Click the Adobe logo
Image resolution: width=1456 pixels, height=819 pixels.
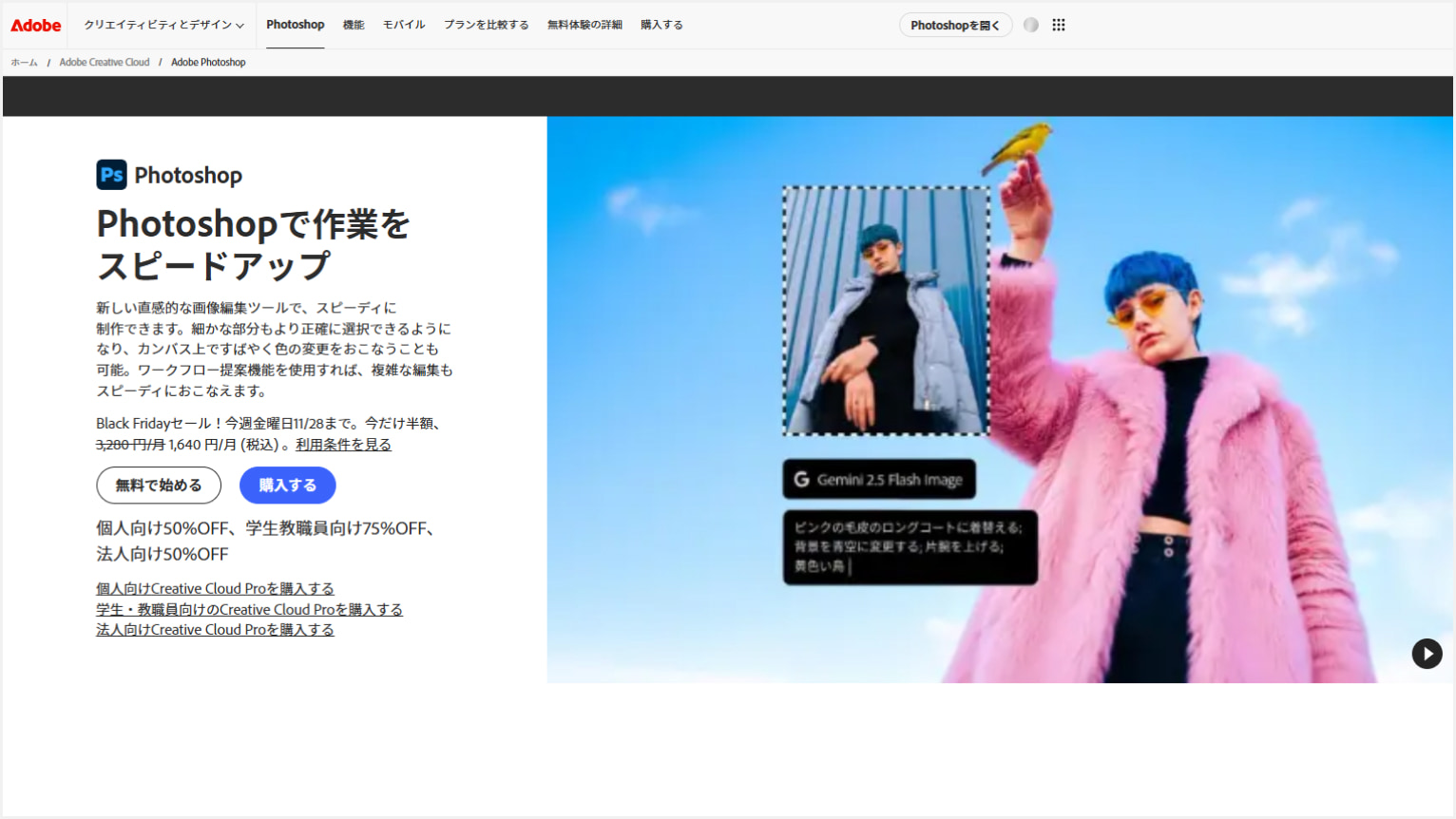point(34,25)
